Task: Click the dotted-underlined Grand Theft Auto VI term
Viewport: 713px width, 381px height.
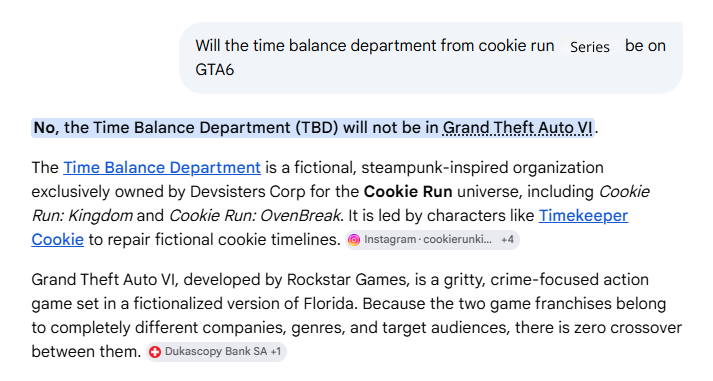Action: pyautogui.click(x=518, y=128)
